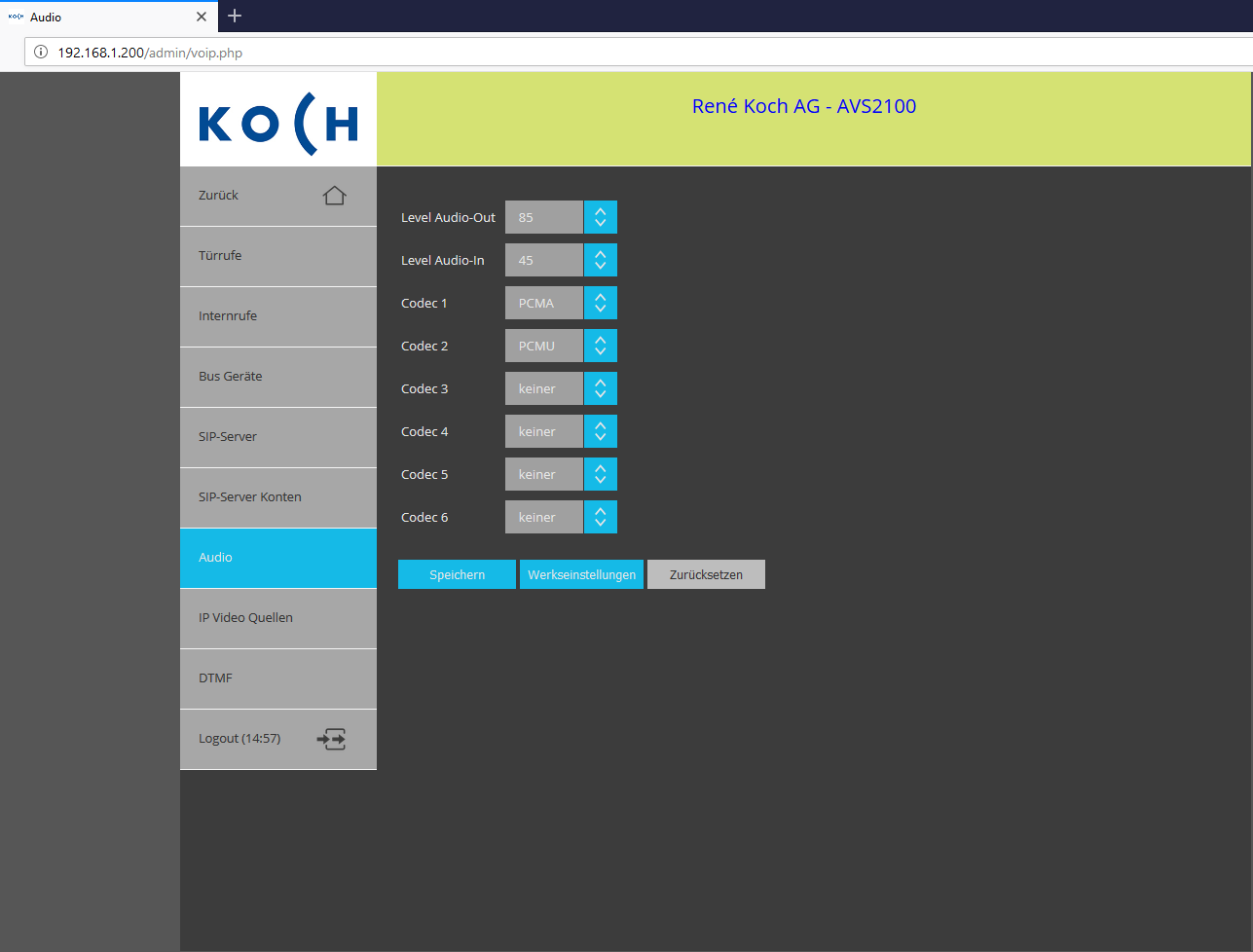The height and width of the screenshot is (952, 1253).
Task: Open the Internrufe menu item
Action: tap(278, 316)
